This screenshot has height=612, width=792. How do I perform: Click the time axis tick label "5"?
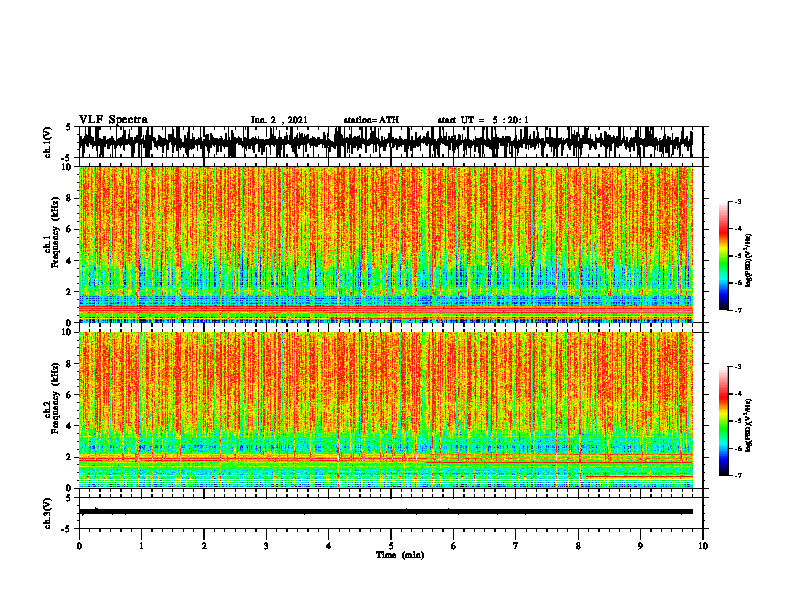click(391, 546)
